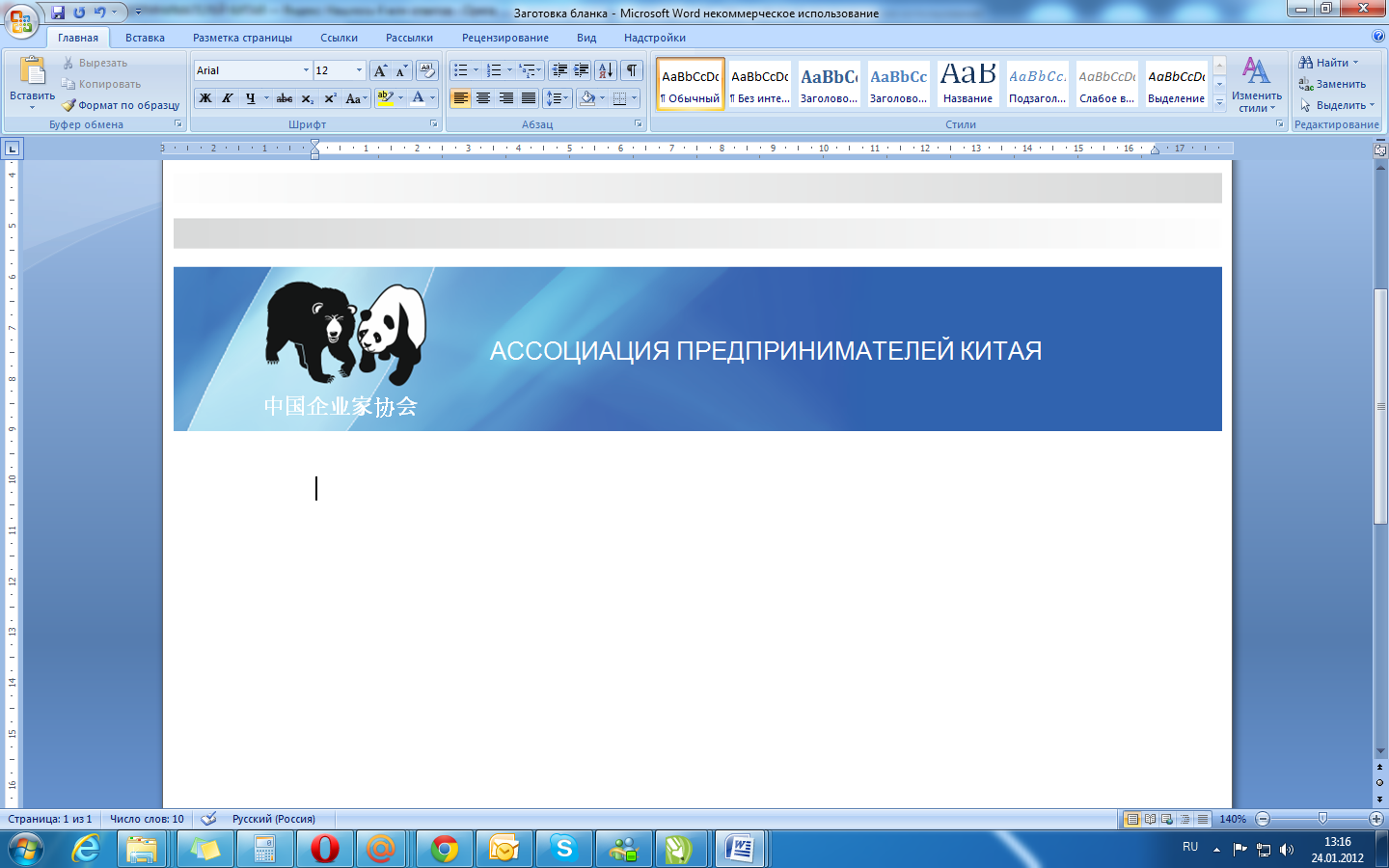Open Word help question icon
The height and width of the screenshot is (868, 1389).
pos(1377,36)
